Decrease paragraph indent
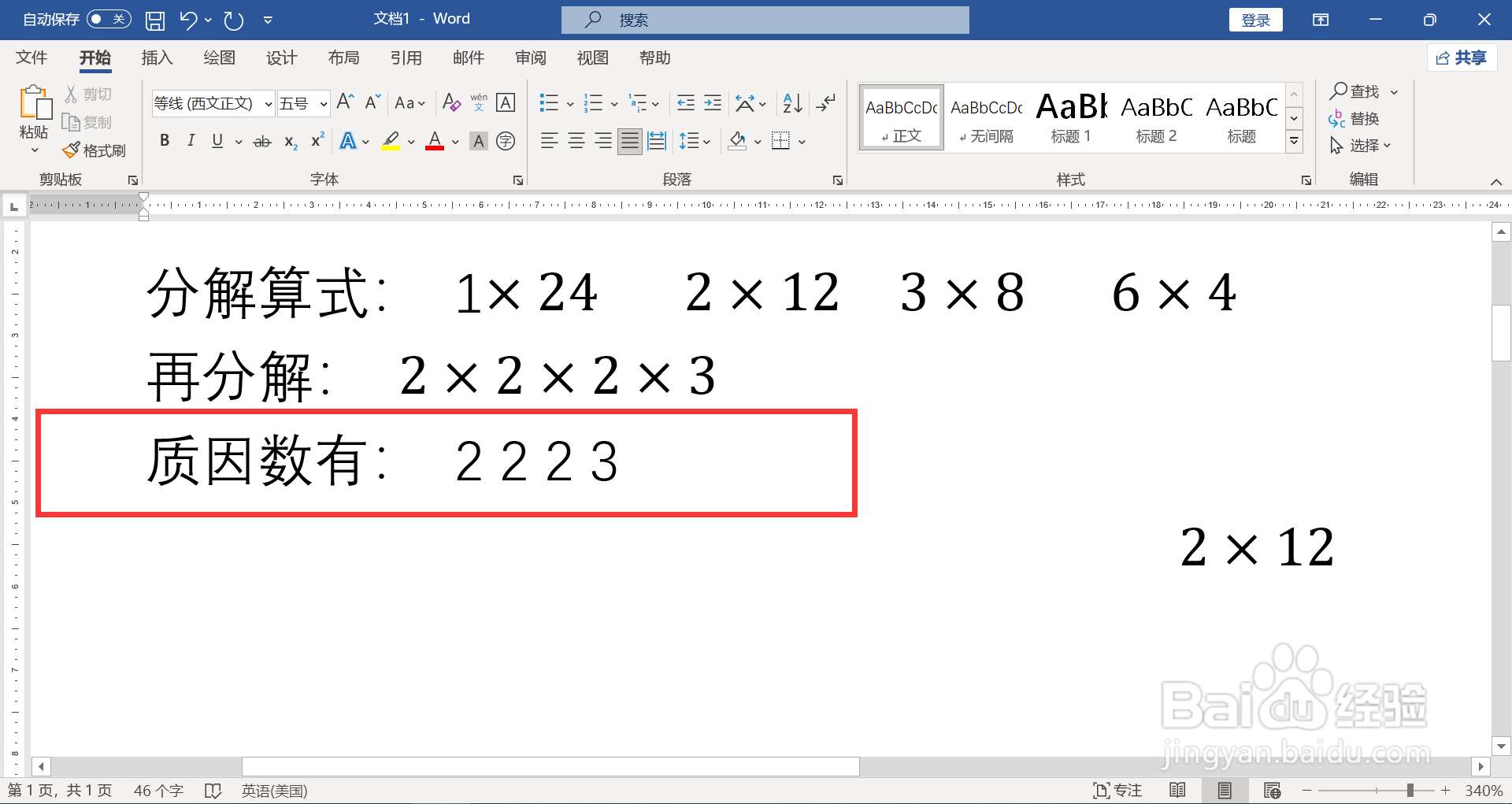 686,103
